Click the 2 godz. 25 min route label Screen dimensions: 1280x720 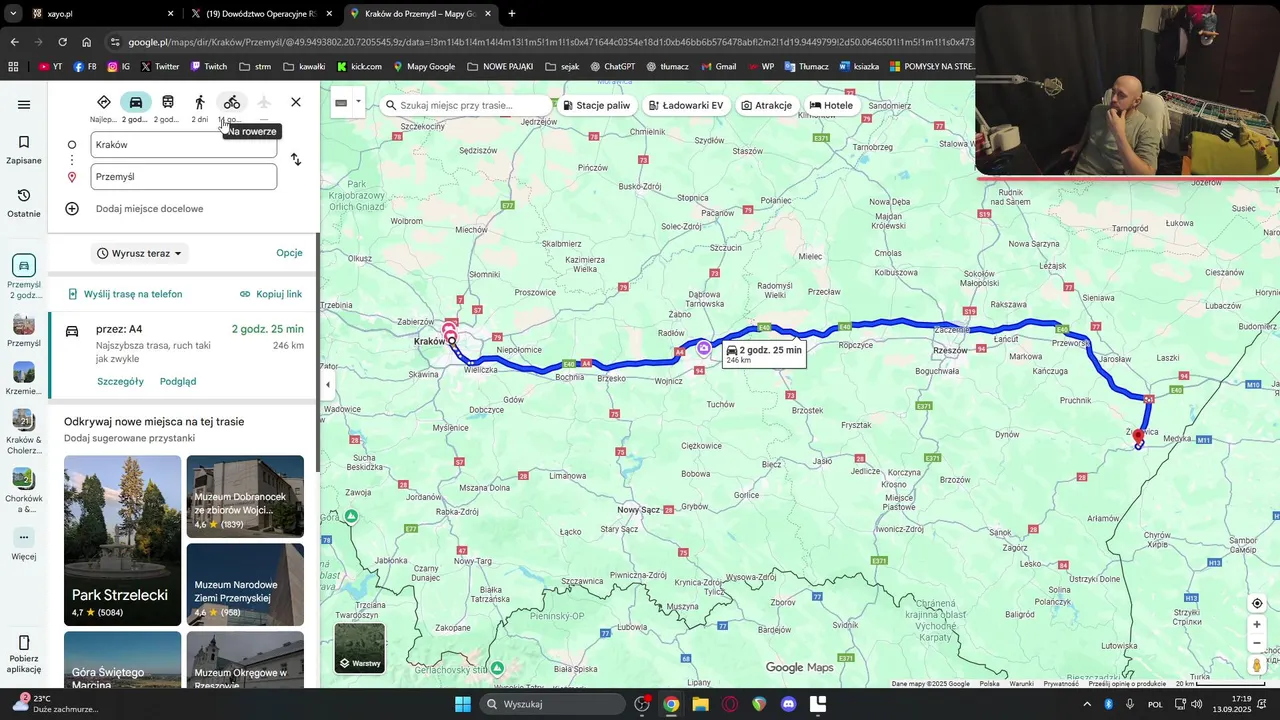764,353
